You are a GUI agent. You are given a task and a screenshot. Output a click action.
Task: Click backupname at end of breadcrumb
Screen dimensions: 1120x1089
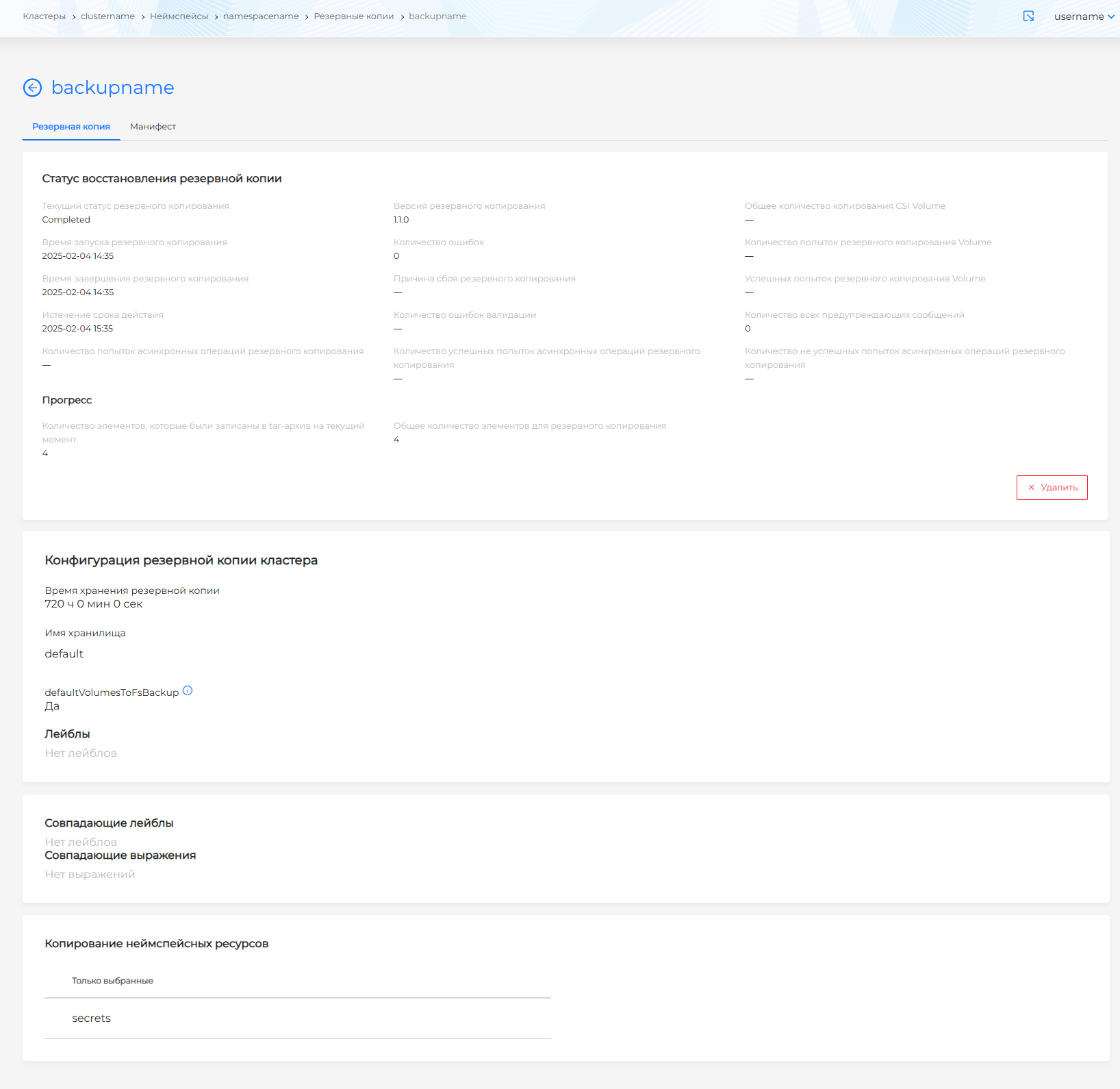click(x=437, y=16)
